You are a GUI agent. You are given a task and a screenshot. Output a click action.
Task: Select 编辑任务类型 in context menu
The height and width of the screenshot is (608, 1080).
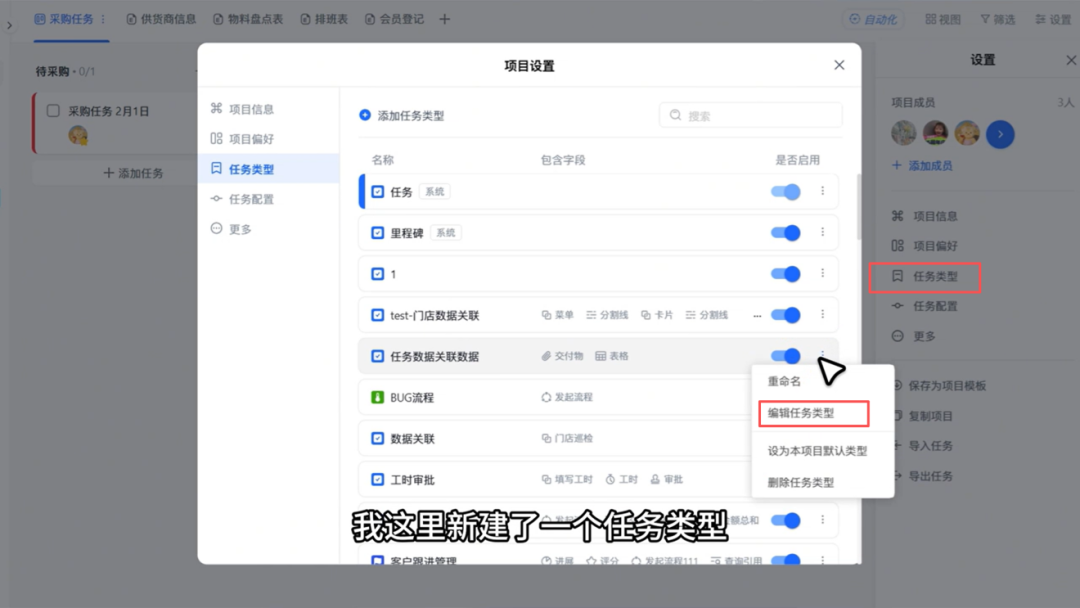(x=813, y=413)
